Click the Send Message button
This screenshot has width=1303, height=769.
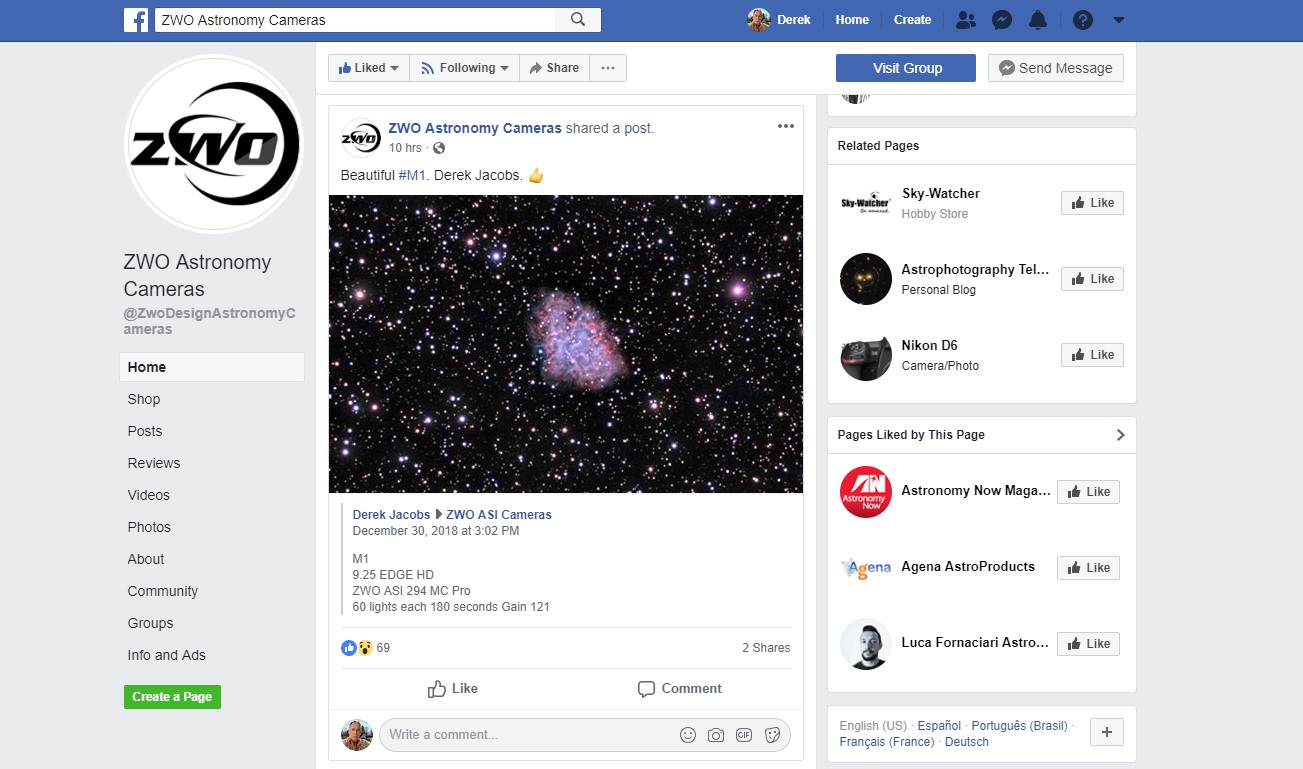(x=1056, y=68)
